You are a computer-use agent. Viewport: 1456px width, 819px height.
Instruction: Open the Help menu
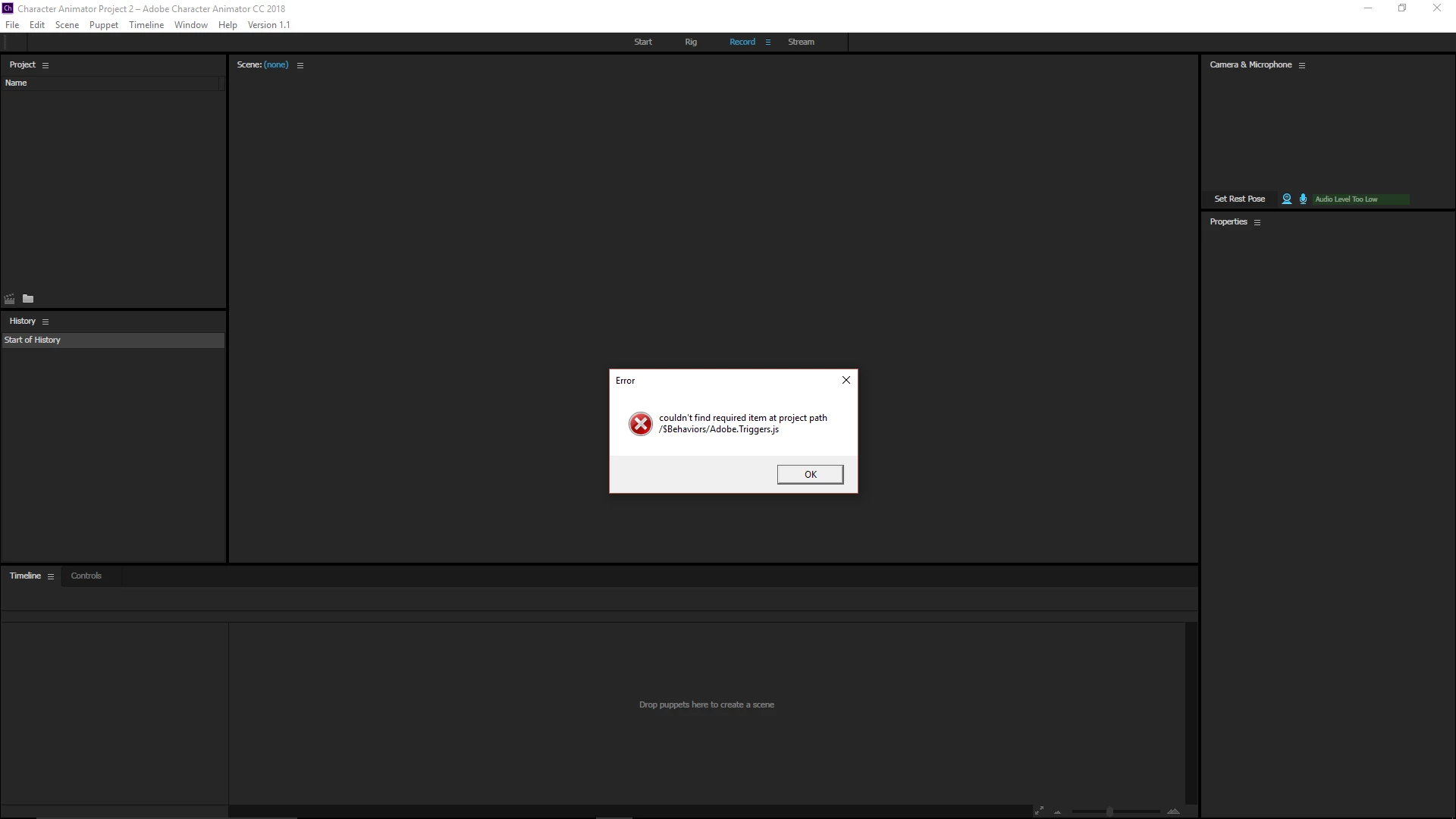click(x=227, y=25)
